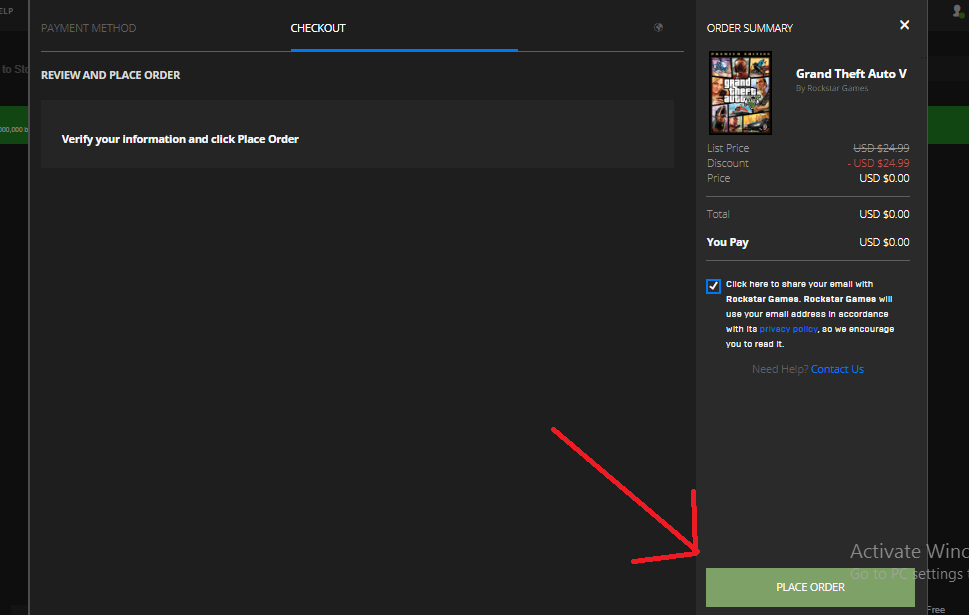The image size is (969, 615).
Task: Click the globe language icon
Action: click(x=658, y=27)
